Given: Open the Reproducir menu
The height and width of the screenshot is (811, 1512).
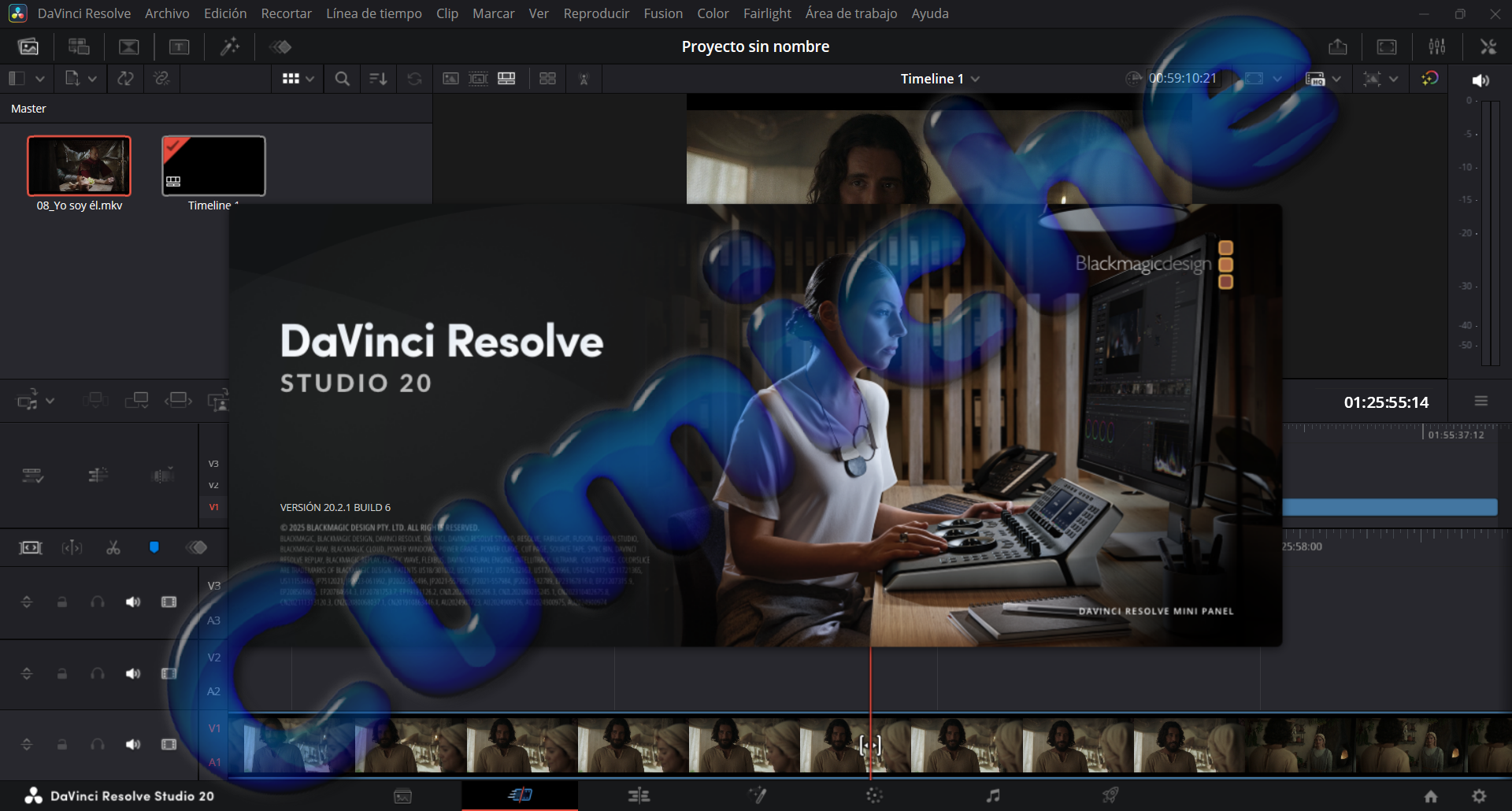Looking at the screenshot, I should [596, 13].
